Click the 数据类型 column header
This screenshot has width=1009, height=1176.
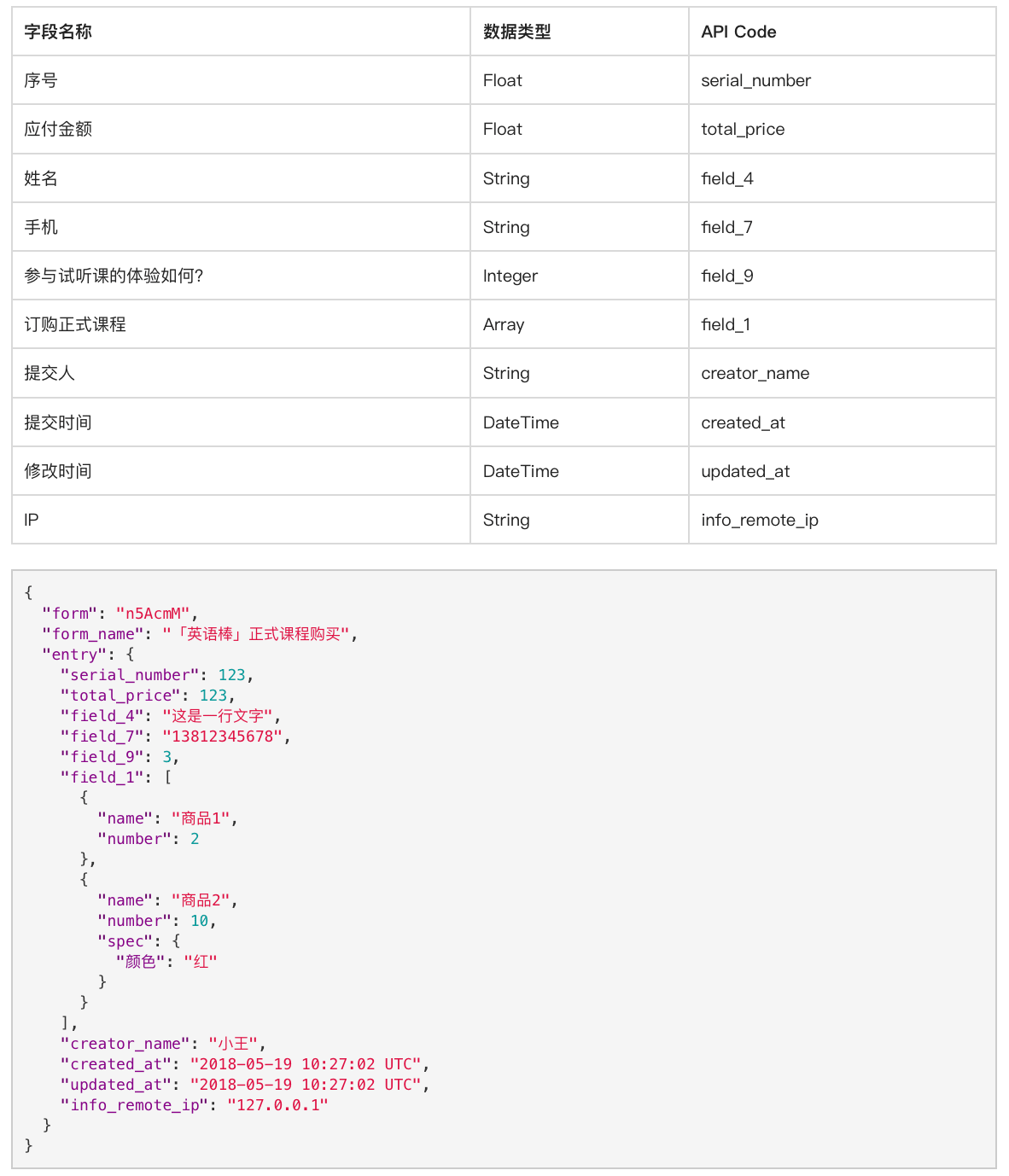(516, 32)
